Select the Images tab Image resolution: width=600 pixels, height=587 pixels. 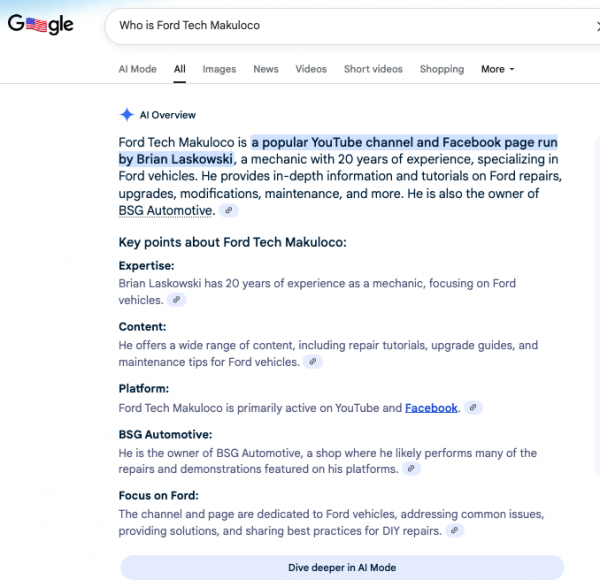[x=219, y=69]
